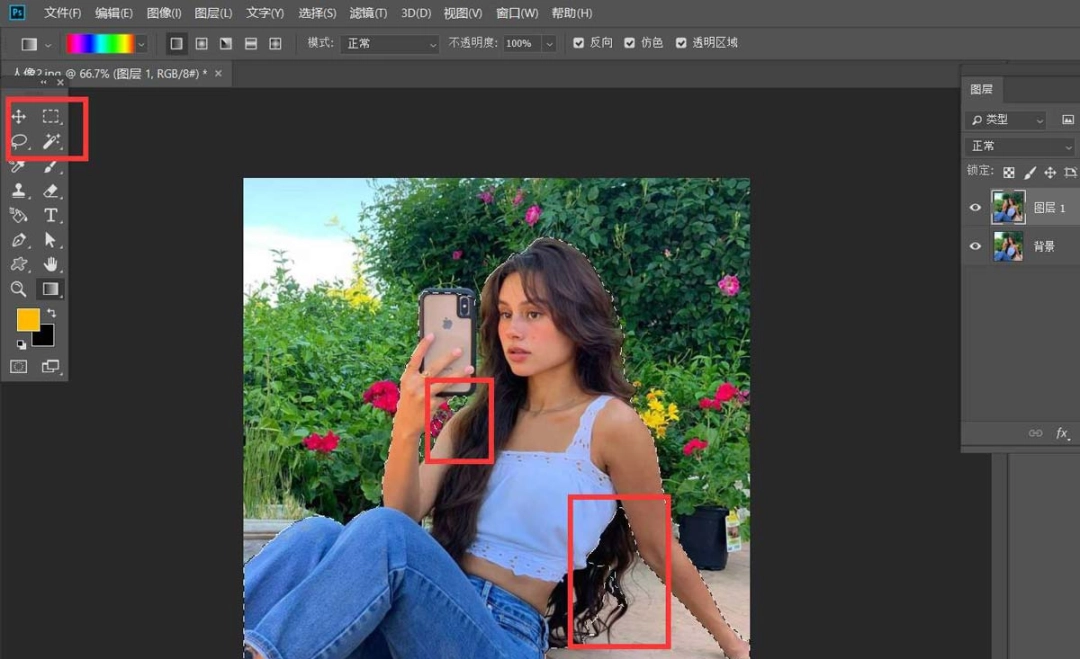Viewport: 1080px width, 659px height.
Task: Open the 选择(S) menu
Action: [317, 13]
